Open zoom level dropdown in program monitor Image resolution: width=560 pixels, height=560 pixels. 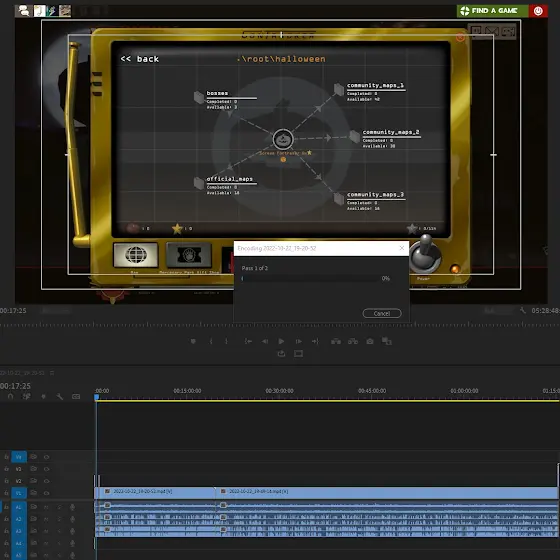click(x=56, y=310)
